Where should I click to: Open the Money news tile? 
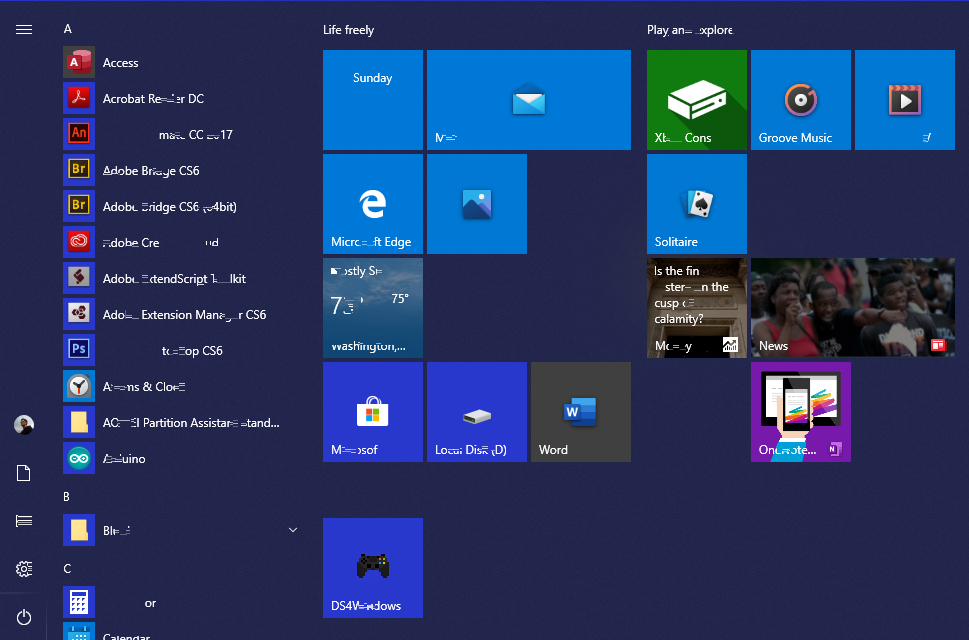[x=696, y=308]
